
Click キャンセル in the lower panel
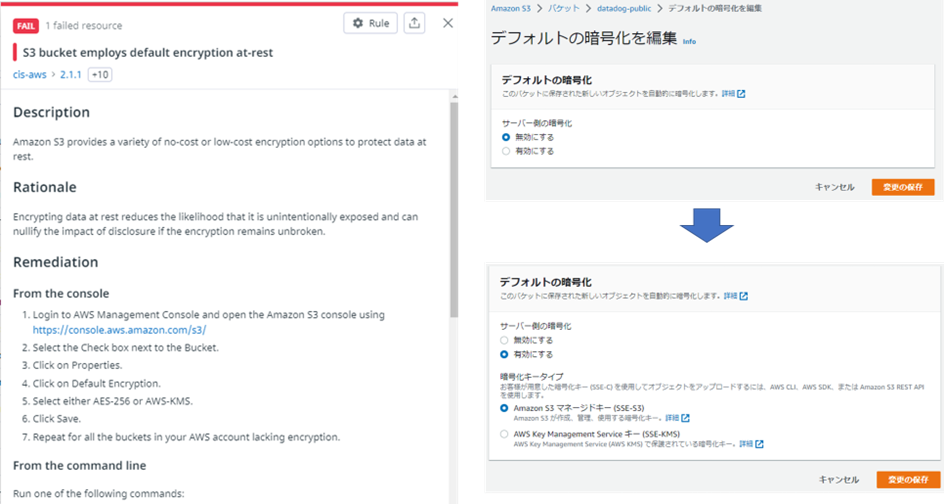pos(839,480)
